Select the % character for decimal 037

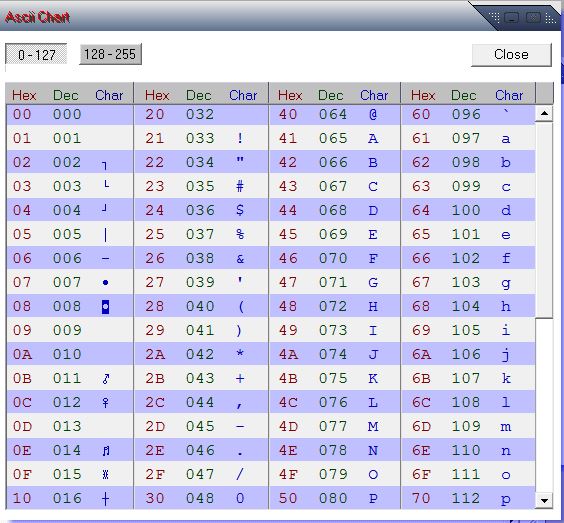click(x=240, y=235)
